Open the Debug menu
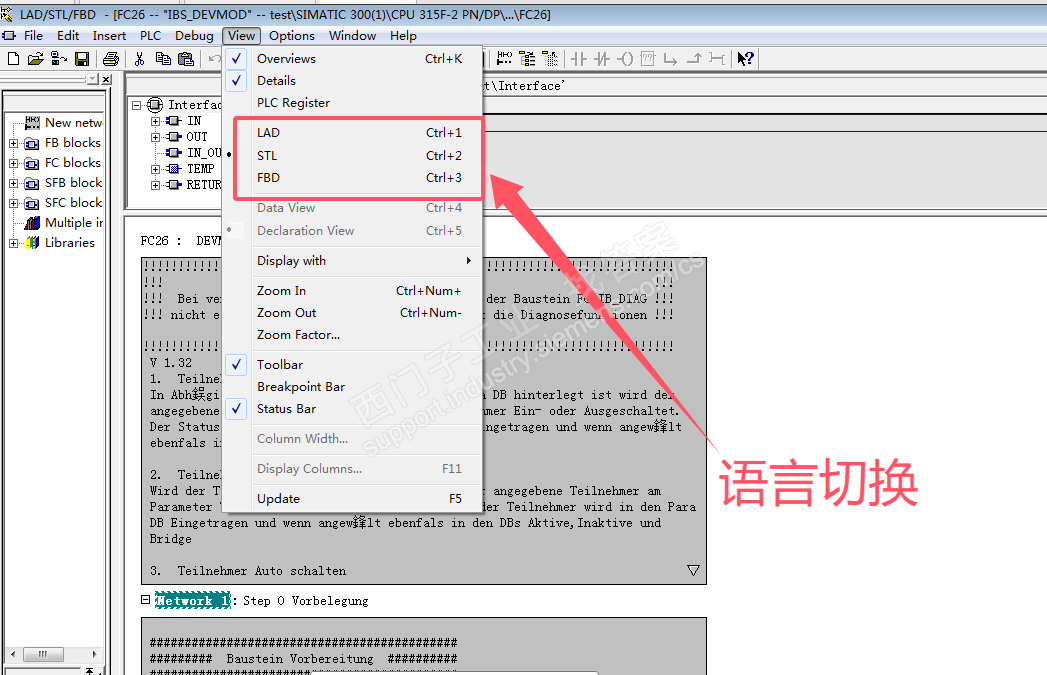The image size is (1047, 675). coord(194,36)
